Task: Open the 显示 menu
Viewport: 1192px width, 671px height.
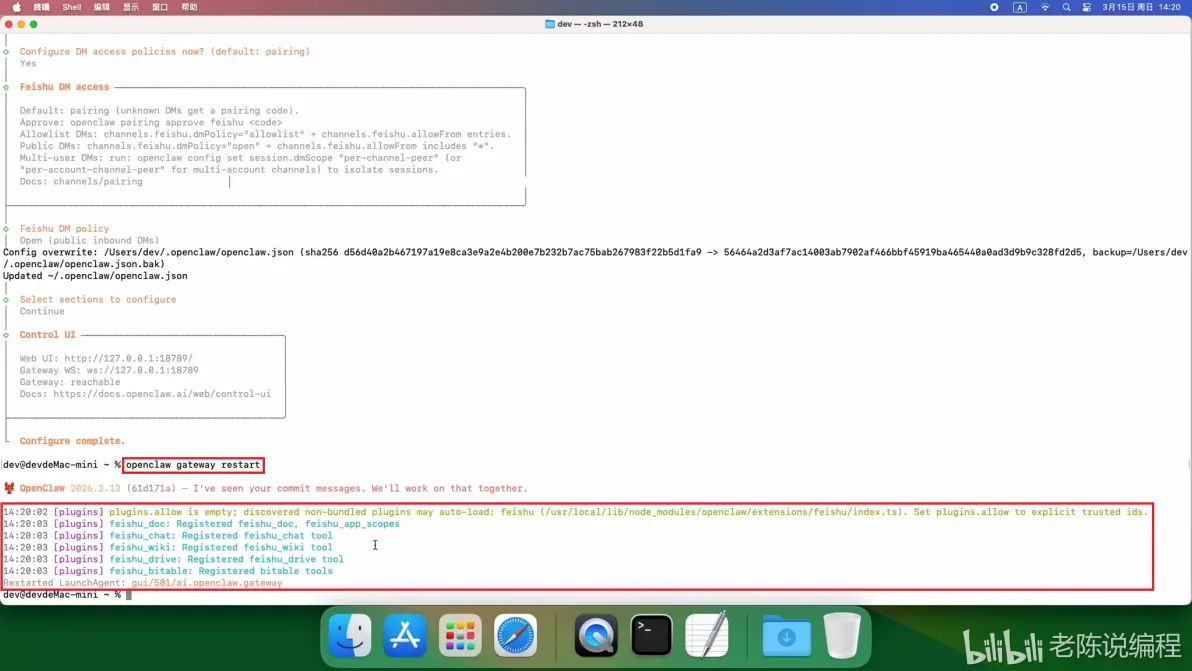Action: coord(131,7)
